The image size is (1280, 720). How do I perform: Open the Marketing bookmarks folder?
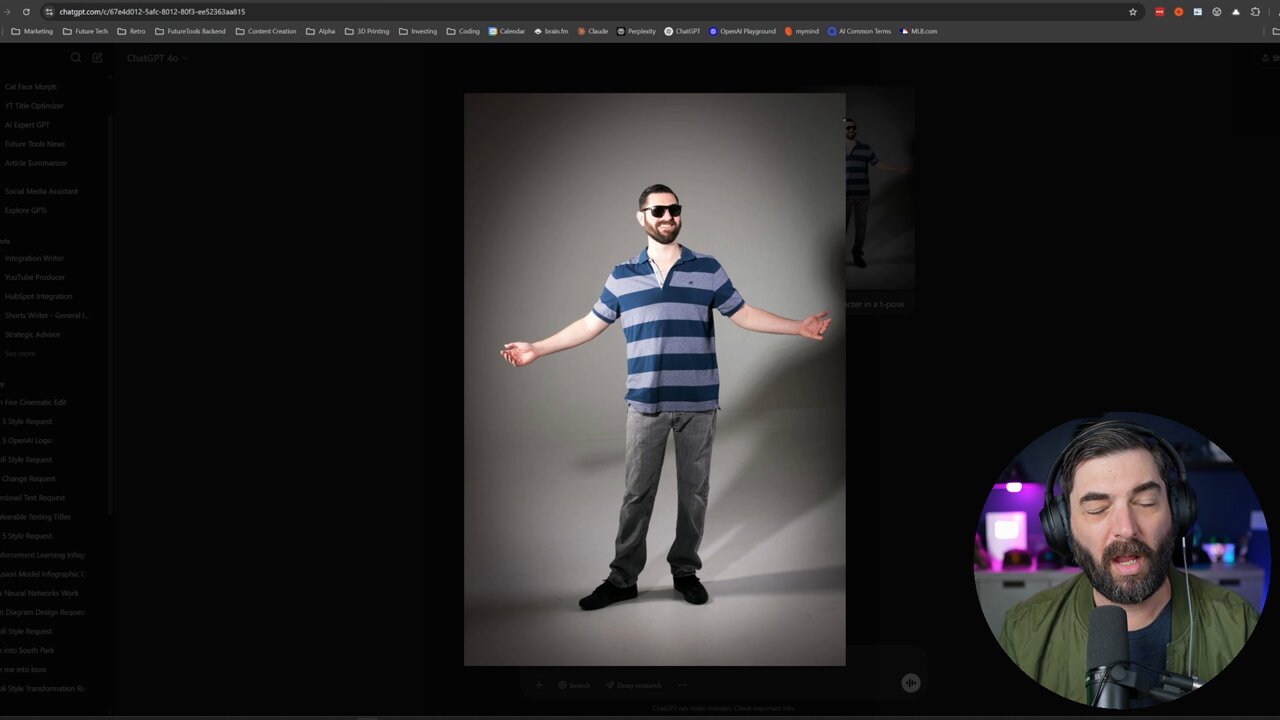(x=32, y=31)
